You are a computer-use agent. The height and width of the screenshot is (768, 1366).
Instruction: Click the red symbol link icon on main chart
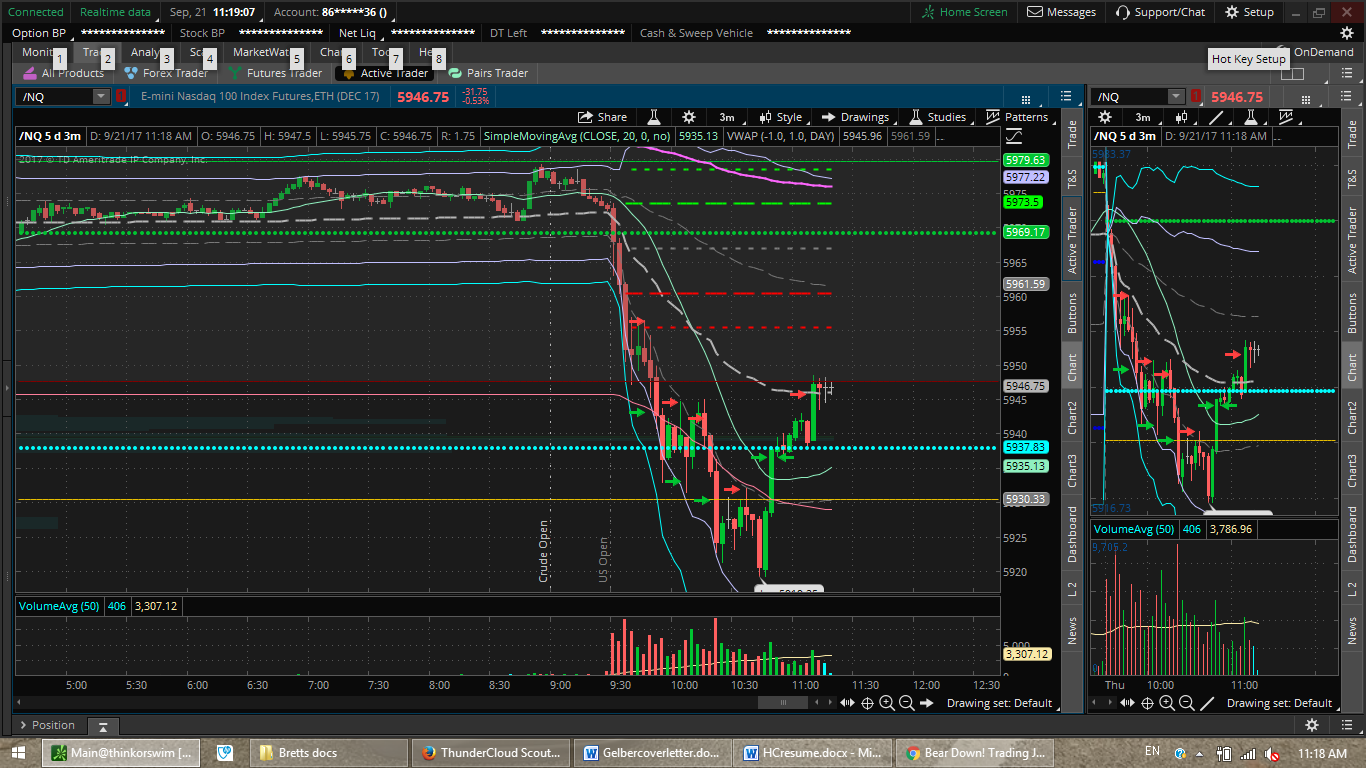[120, 97]
